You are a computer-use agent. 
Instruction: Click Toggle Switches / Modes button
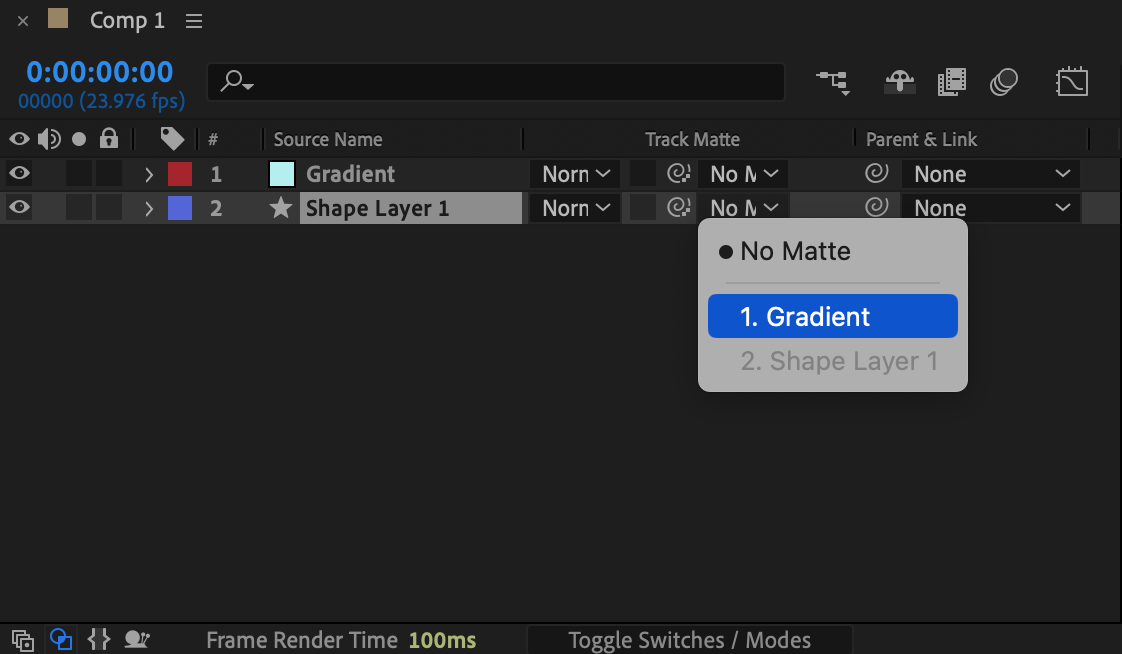[689, 640]
